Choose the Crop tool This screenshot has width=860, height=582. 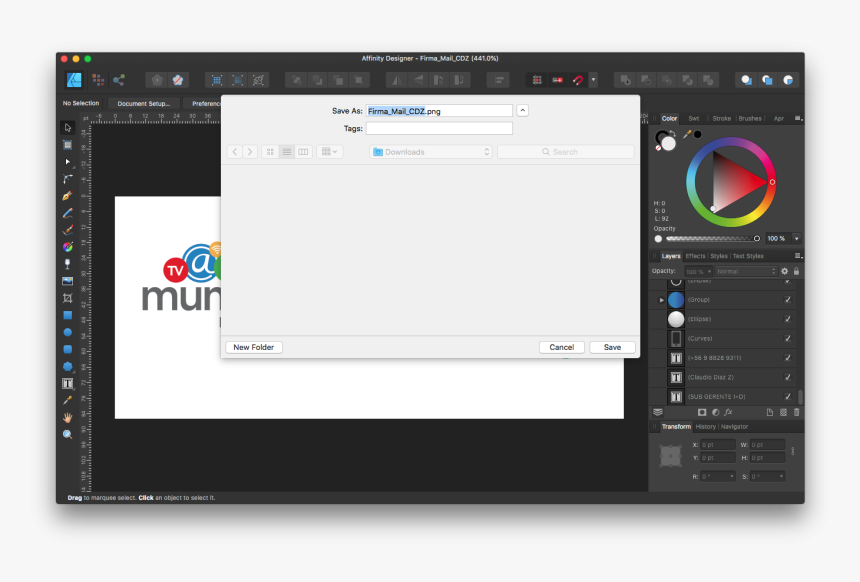pos(67,298)
